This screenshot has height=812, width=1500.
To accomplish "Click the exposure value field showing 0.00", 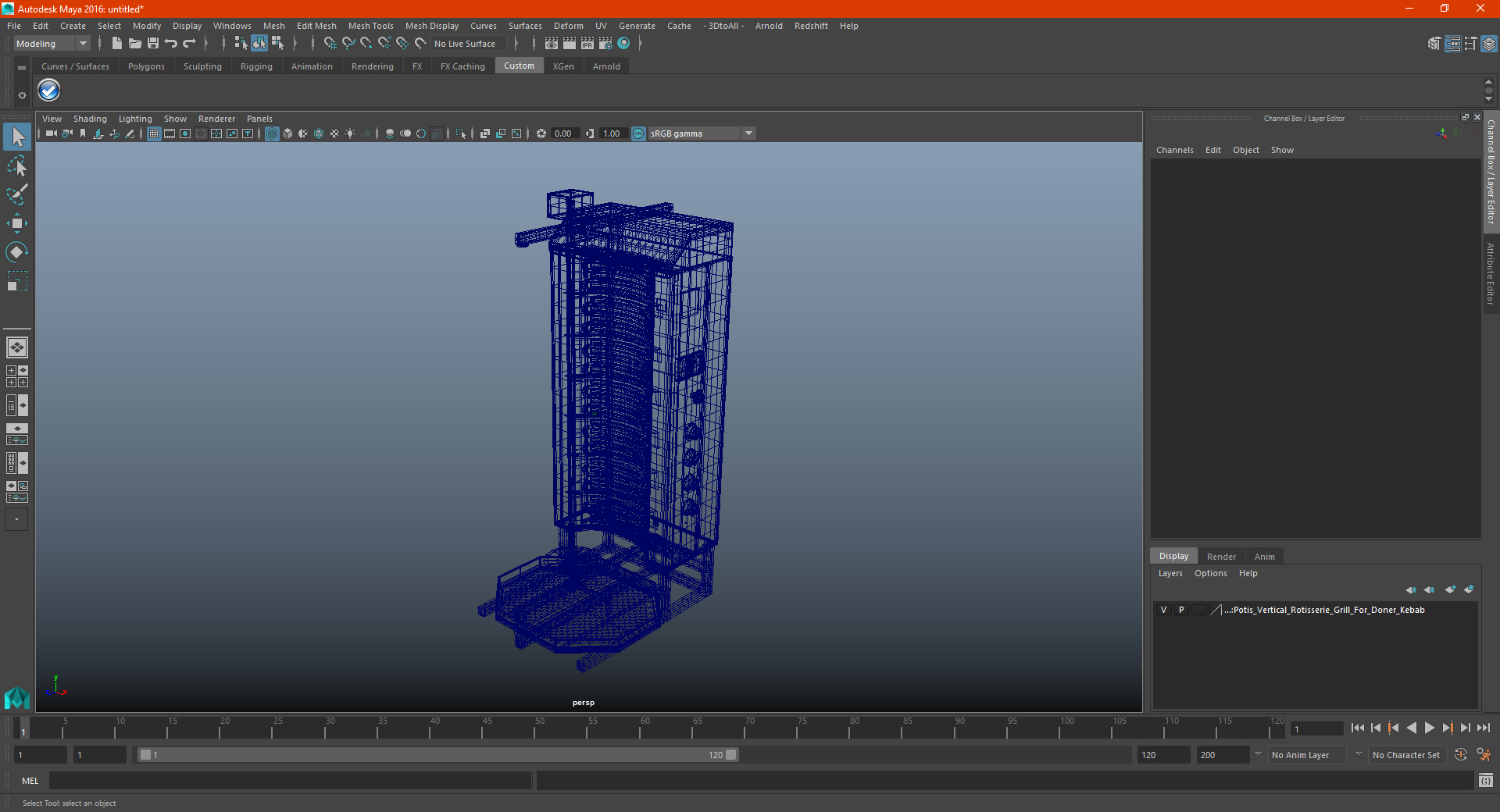I will pos(565,134).
